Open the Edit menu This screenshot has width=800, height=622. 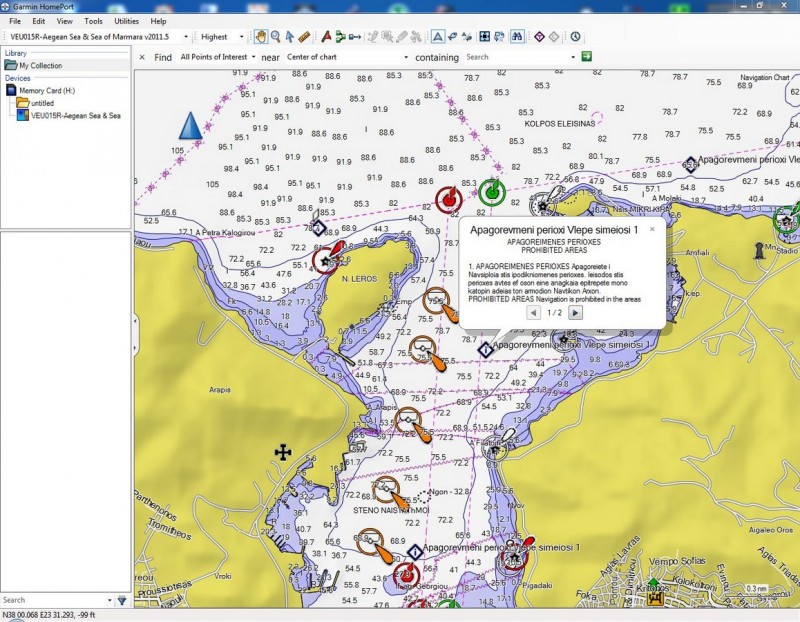[39, 21]
